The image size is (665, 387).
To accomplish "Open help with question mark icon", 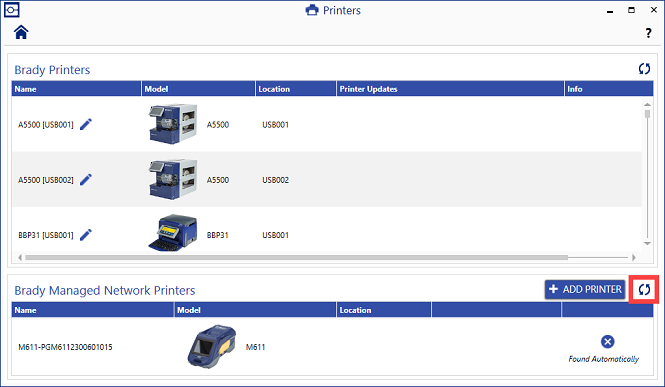I will click(648, 33).
